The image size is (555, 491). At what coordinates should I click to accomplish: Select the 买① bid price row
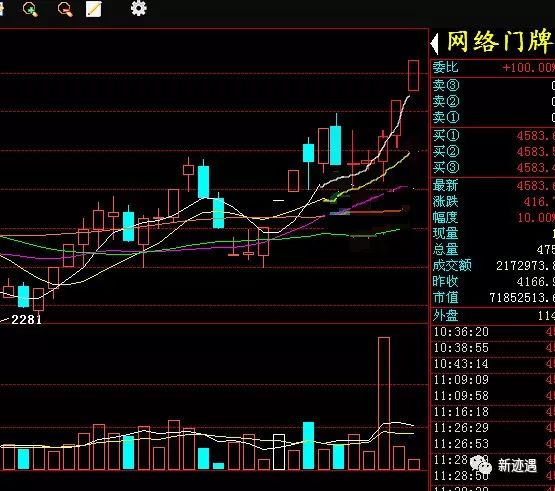(493, 135)
